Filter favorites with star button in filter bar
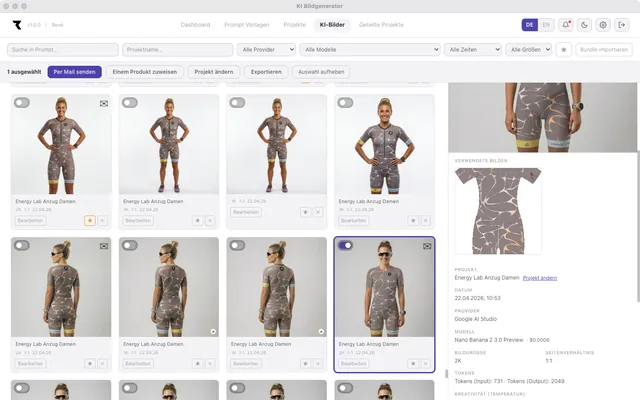Screen dimensions: 640x400 564,50
